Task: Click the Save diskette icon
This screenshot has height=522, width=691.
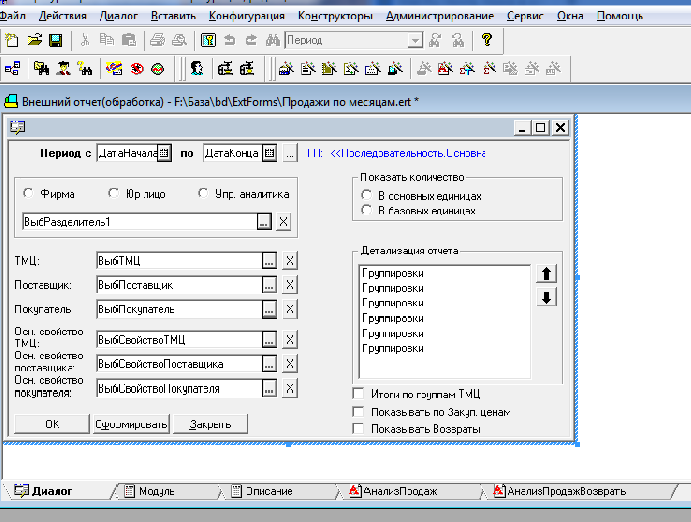Action: (x=55, y=40)
